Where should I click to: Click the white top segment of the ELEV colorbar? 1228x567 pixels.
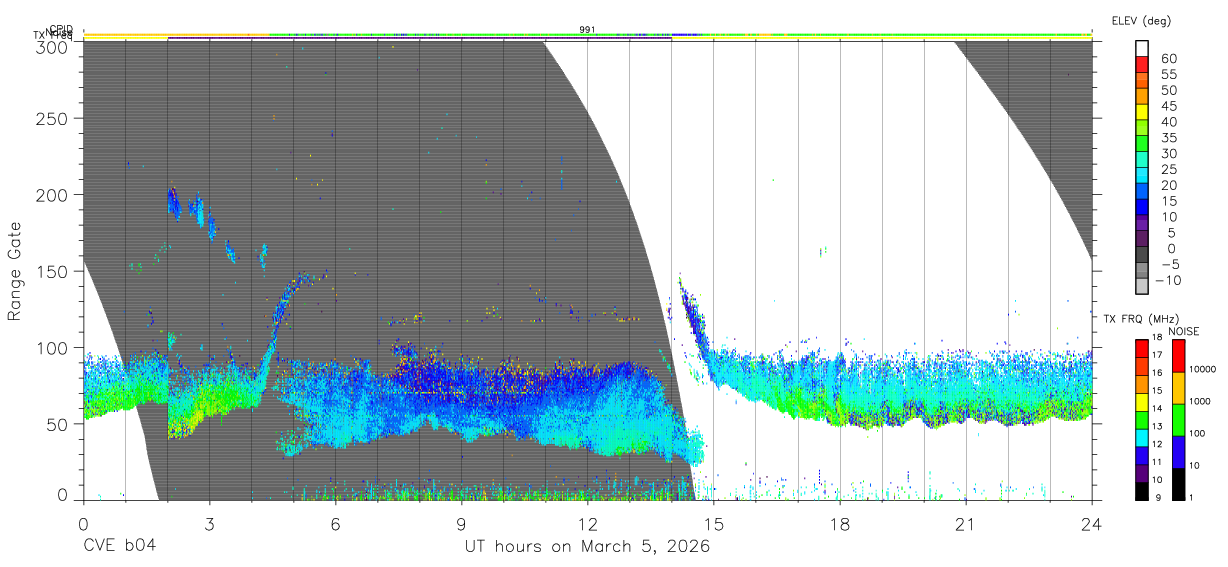[x=1142, y=48]
